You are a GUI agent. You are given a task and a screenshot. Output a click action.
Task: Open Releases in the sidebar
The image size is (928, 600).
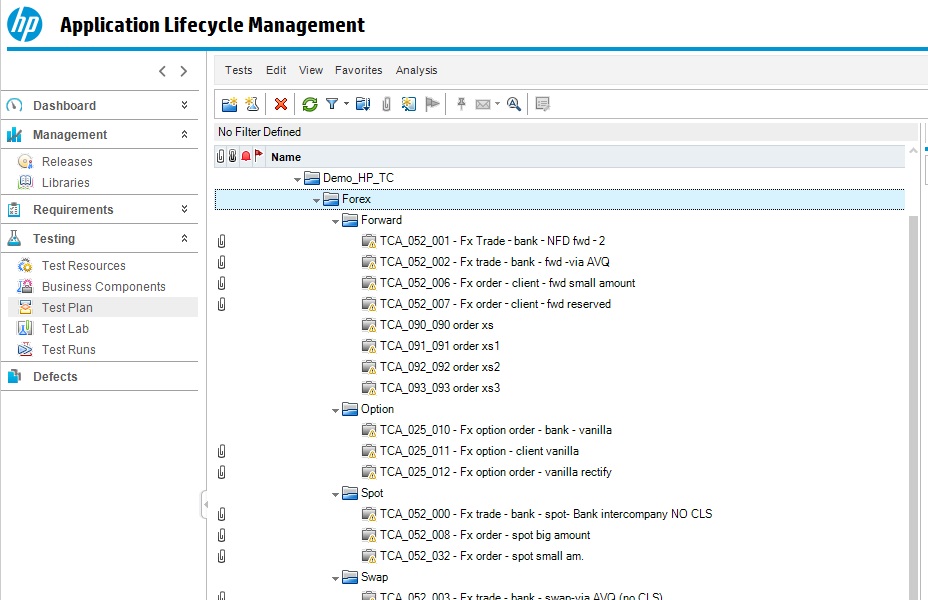point(67,162)
